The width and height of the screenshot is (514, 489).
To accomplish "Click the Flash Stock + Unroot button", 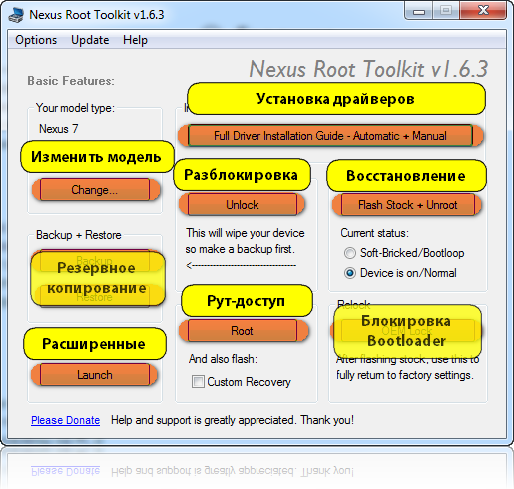I will tap(407, 204).
